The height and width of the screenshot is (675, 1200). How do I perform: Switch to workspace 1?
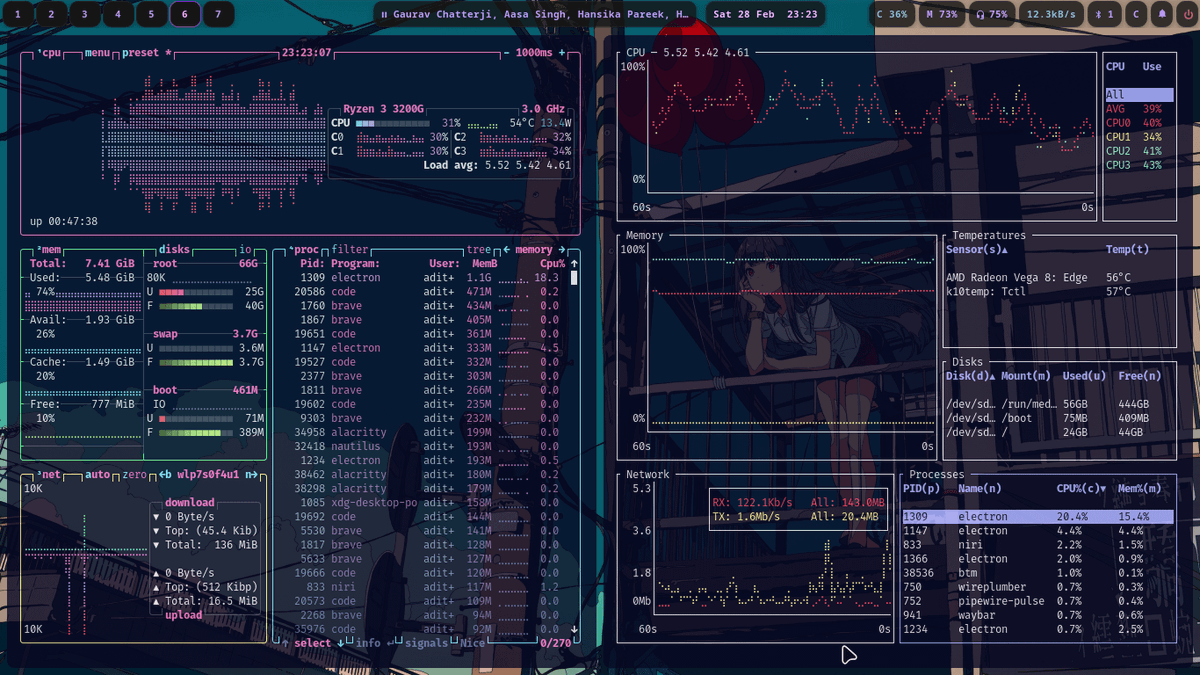pyautogui.click(x=18, y=14)
